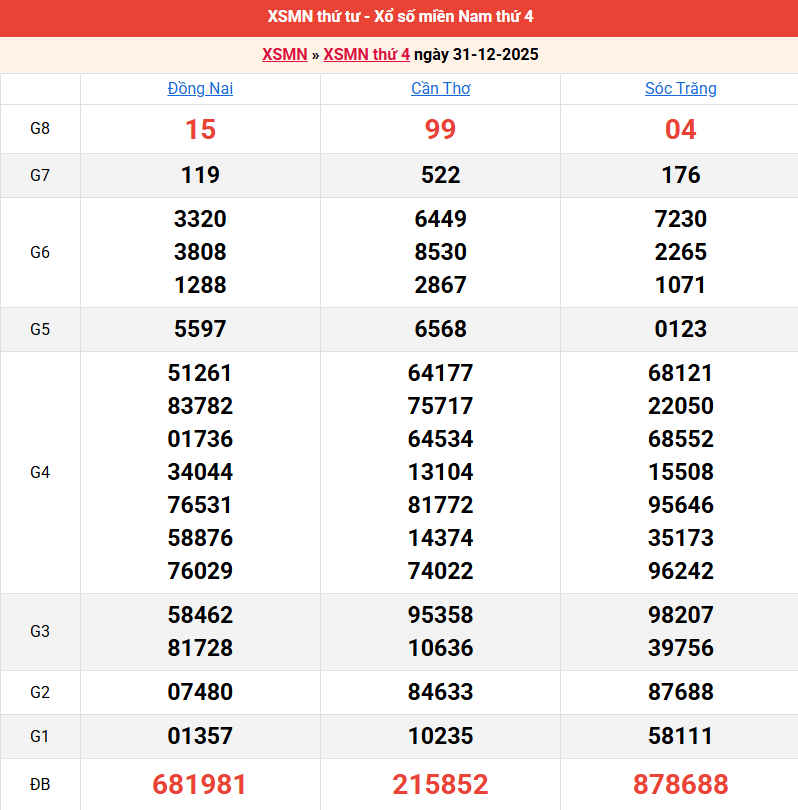Select G7 number 119 under Đồng Nai
Viewport: 798px width, 810px height.
[200, 176]
